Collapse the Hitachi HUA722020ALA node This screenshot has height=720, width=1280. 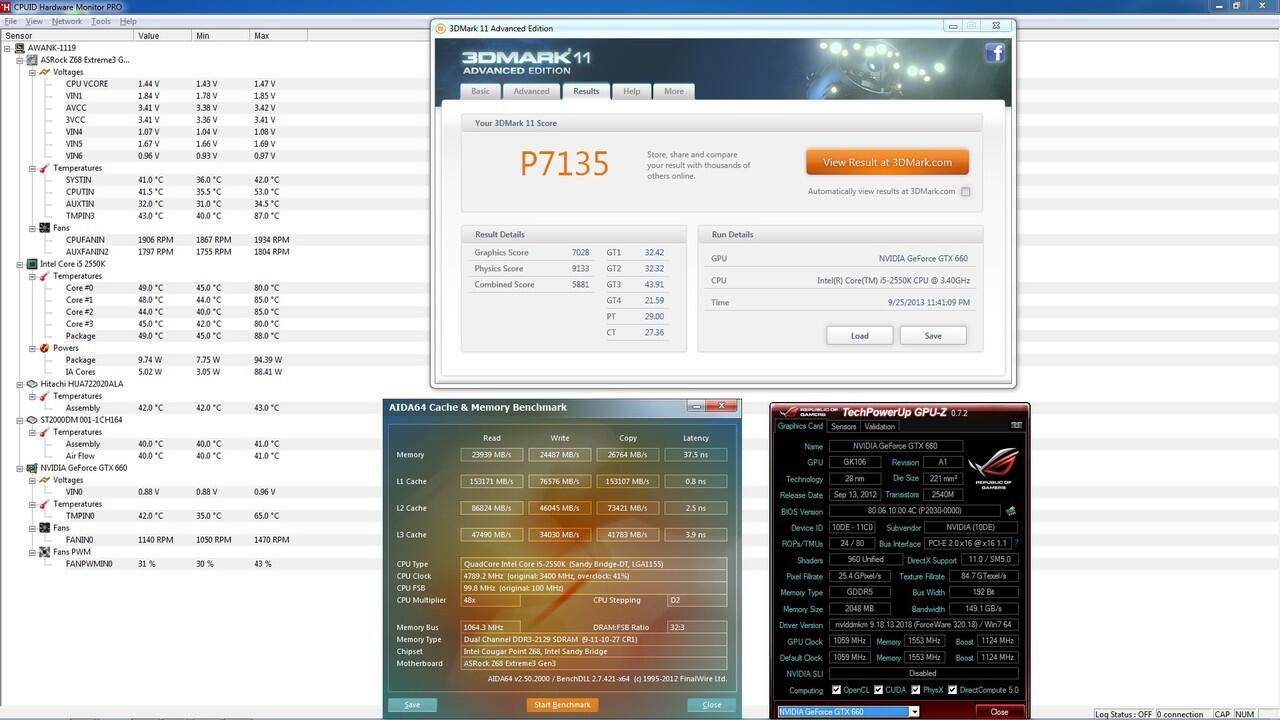coord(20,384)
